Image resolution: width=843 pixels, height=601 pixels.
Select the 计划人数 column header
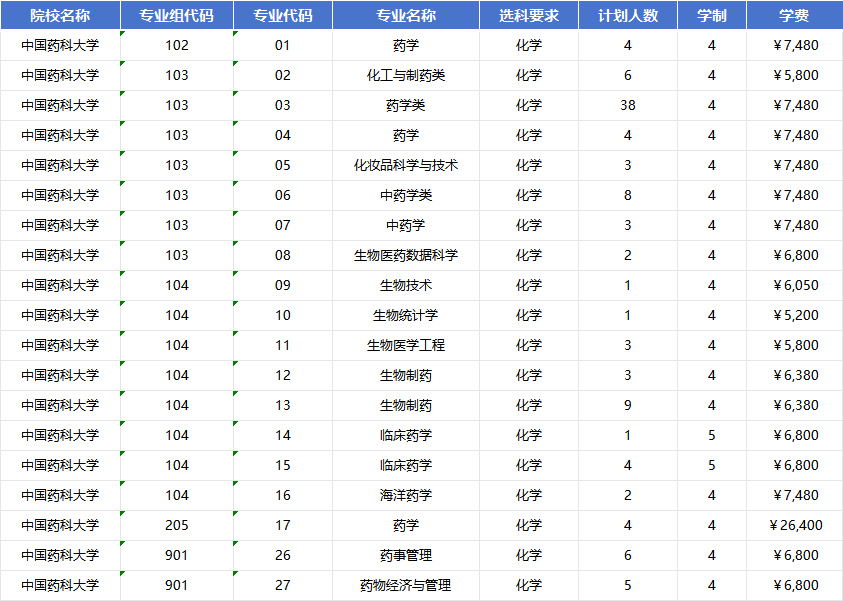(628, 15)
